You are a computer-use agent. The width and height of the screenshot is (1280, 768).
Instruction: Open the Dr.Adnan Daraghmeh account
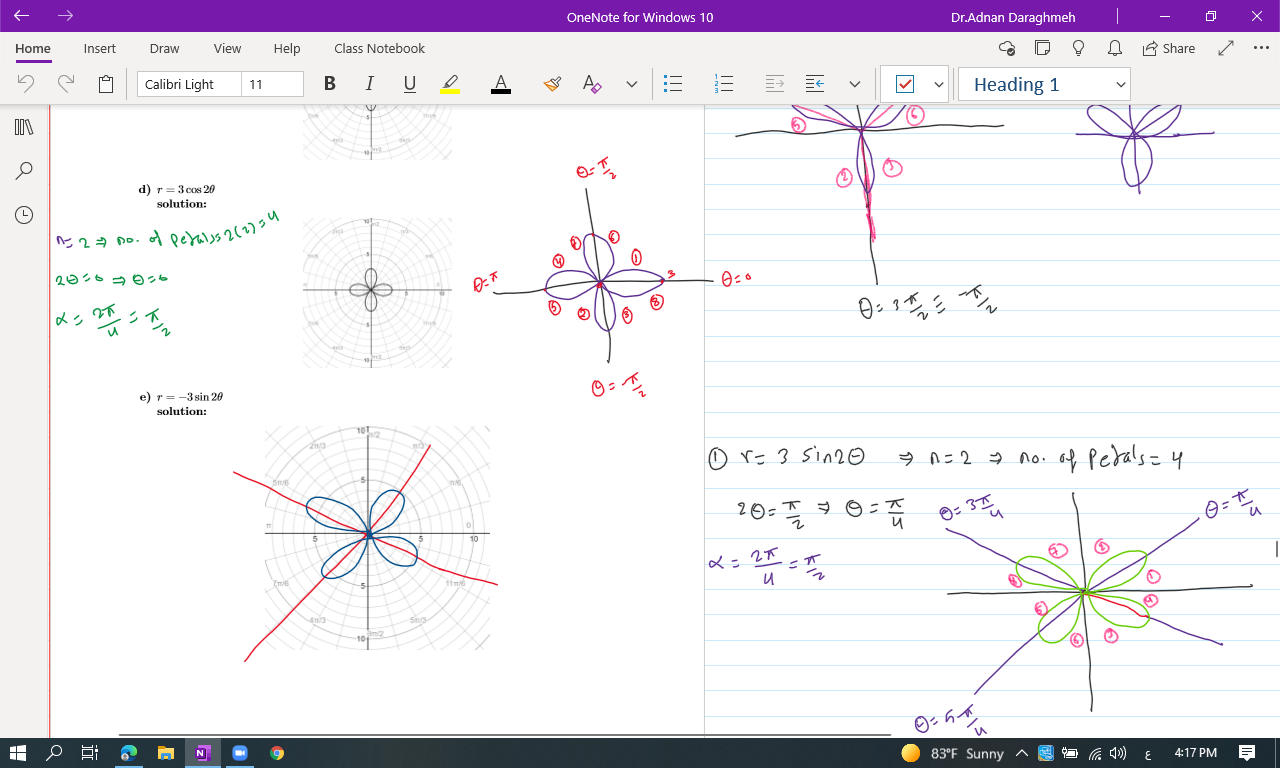click(1013, 17)
